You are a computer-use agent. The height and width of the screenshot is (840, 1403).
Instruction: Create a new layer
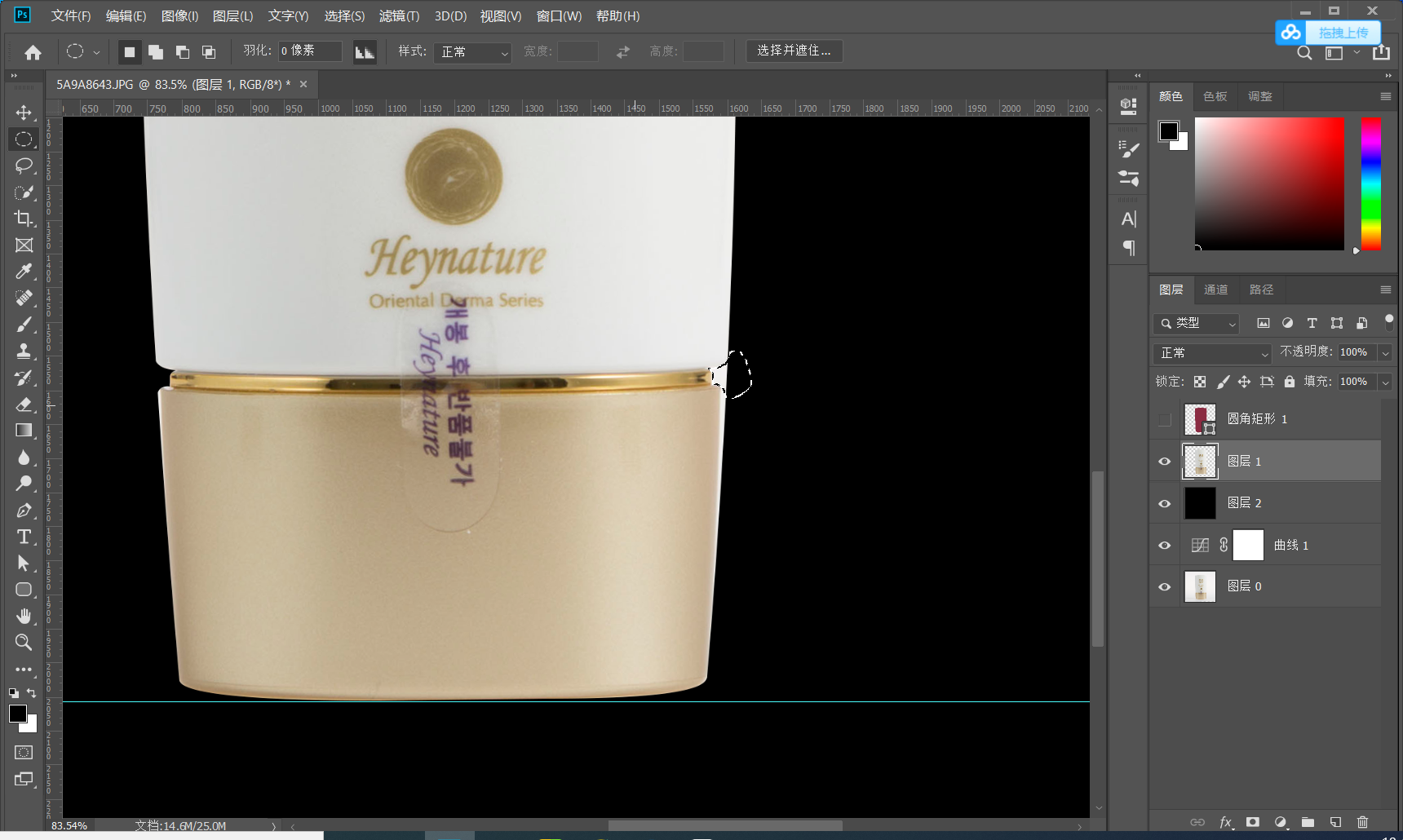(x=1335, y=822)
